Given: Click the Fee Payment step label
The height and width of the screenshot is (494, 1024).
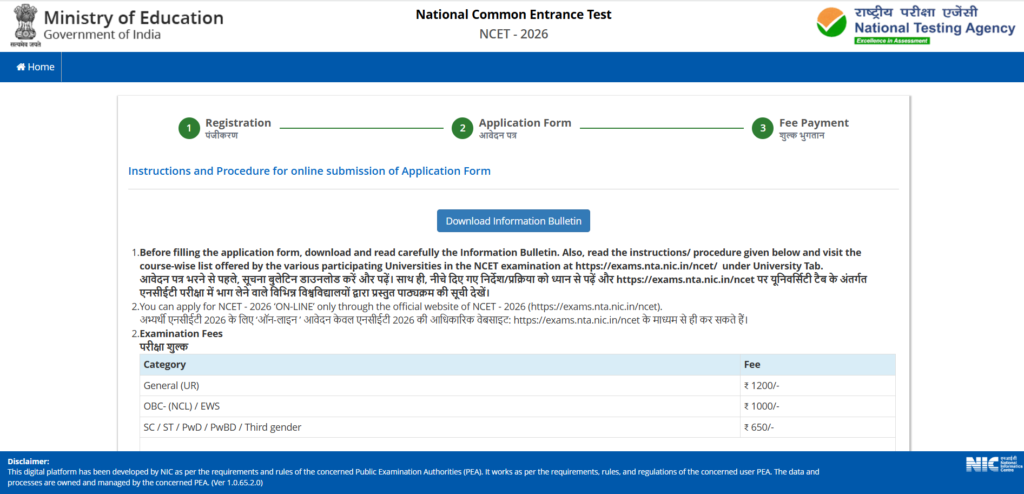Looking at the screenshot, I should point(814,123).
